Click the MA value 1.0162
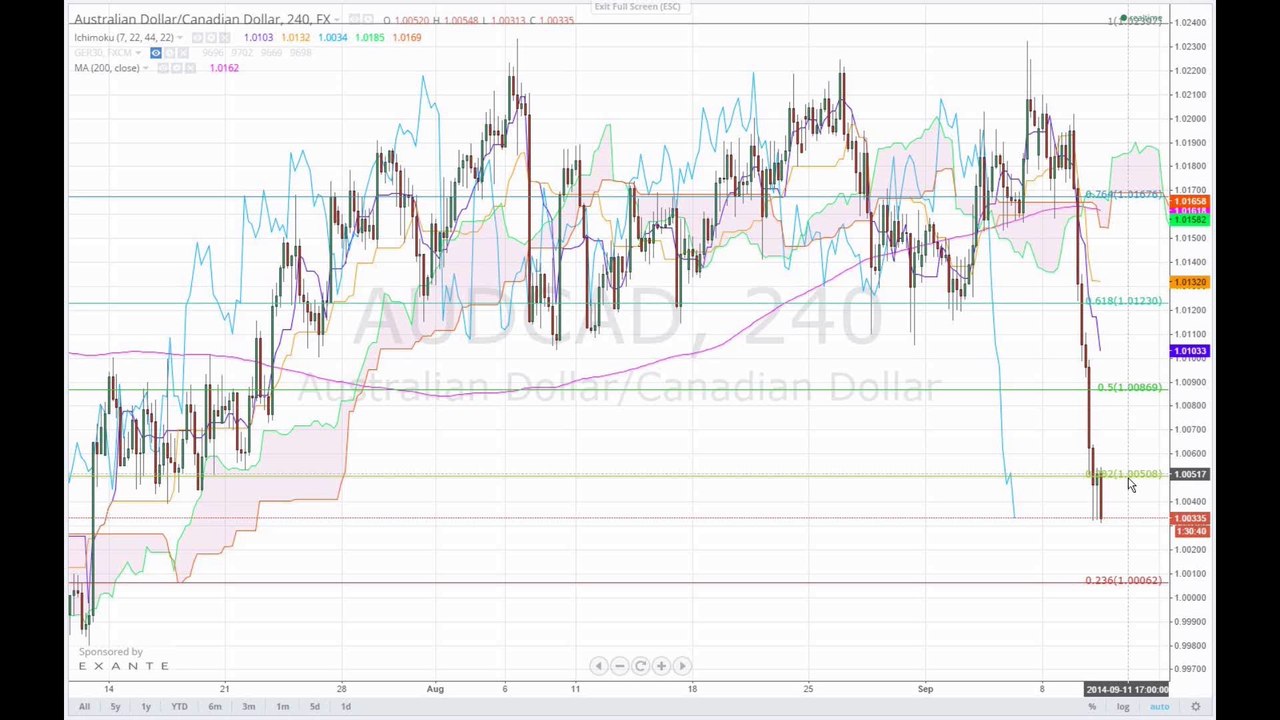1280x720 pixels. (224, 68)
